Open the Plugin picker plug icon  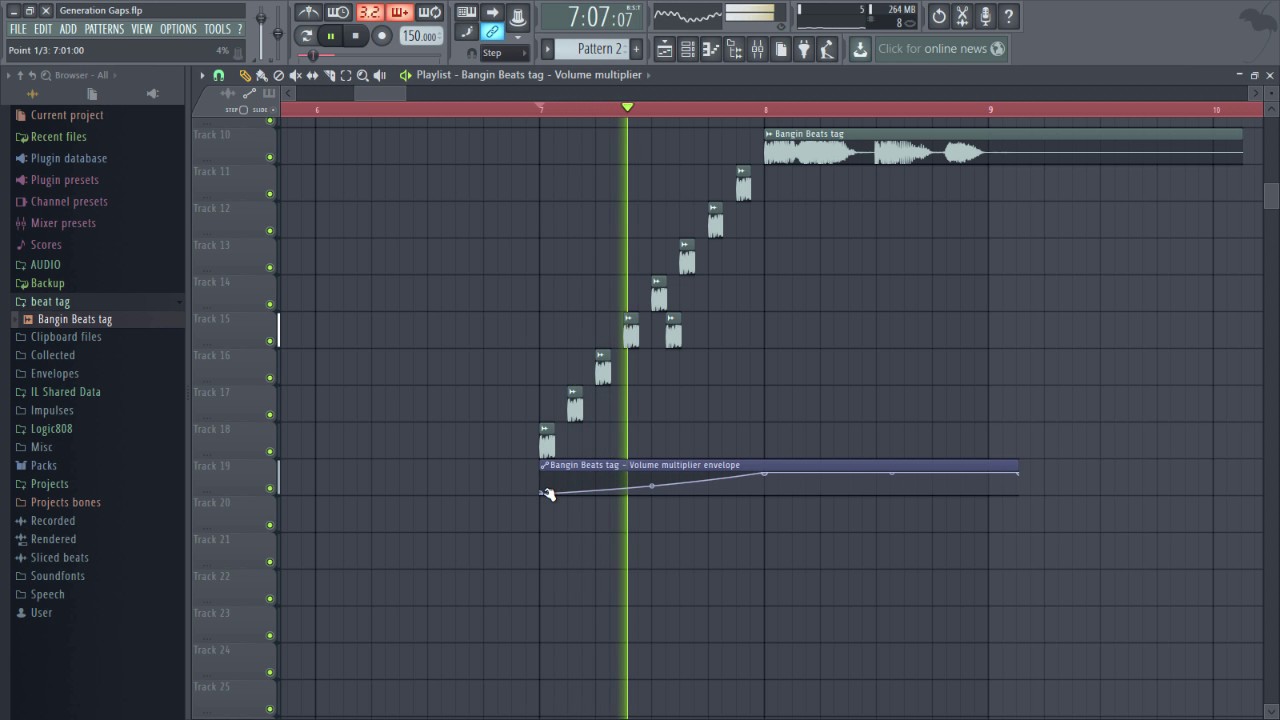[x=804, y=49]
